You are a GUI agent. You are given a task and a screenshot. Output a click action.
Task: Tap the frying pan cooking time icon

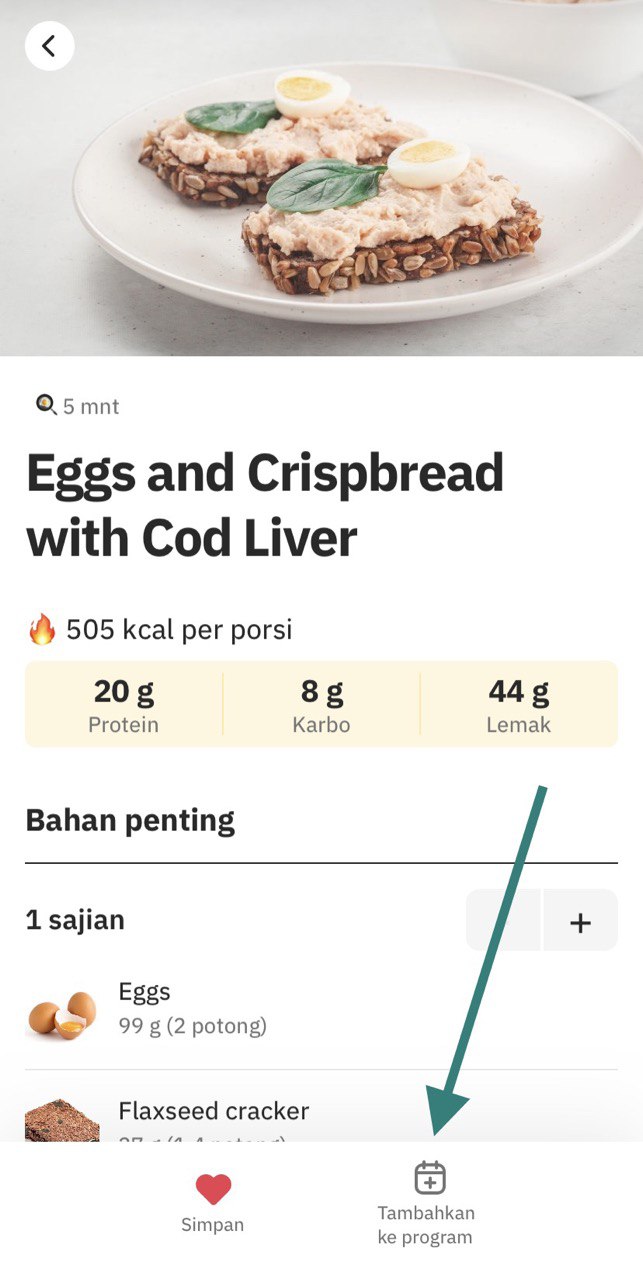(46, 405)
